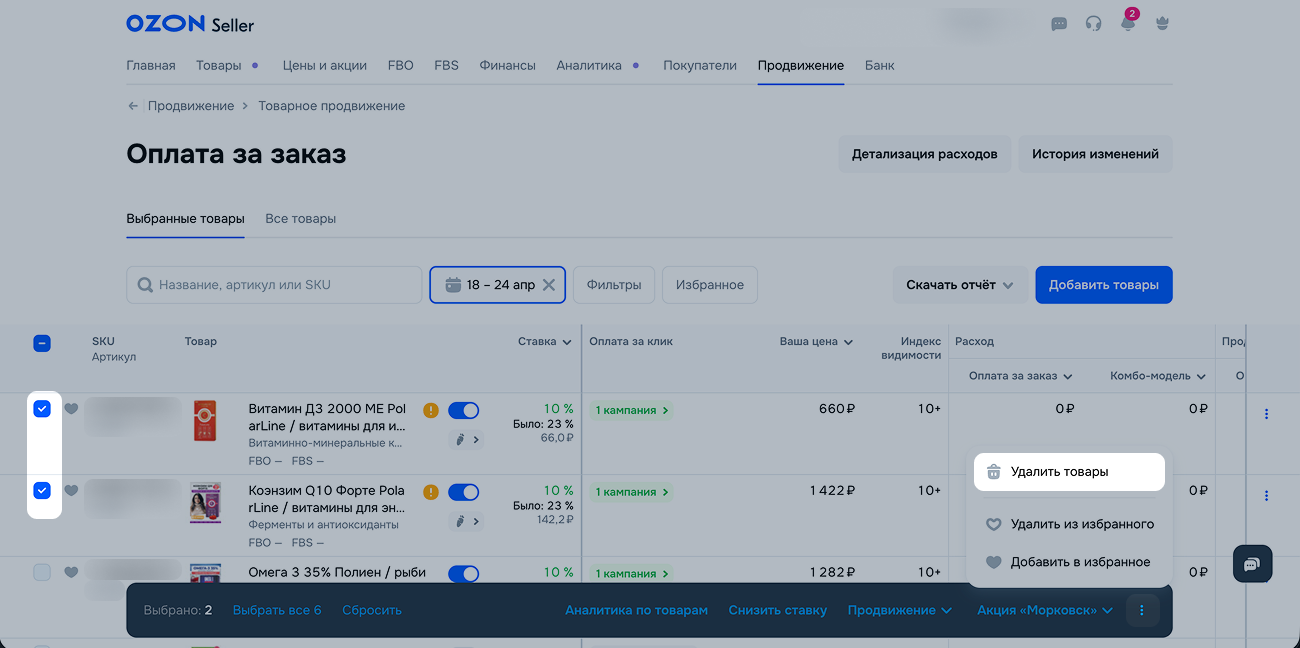This screenshot has width=1300, height=648.
Task: Open the floating chat widget button
Action: pyautogui.click(x=1252, y=564)
